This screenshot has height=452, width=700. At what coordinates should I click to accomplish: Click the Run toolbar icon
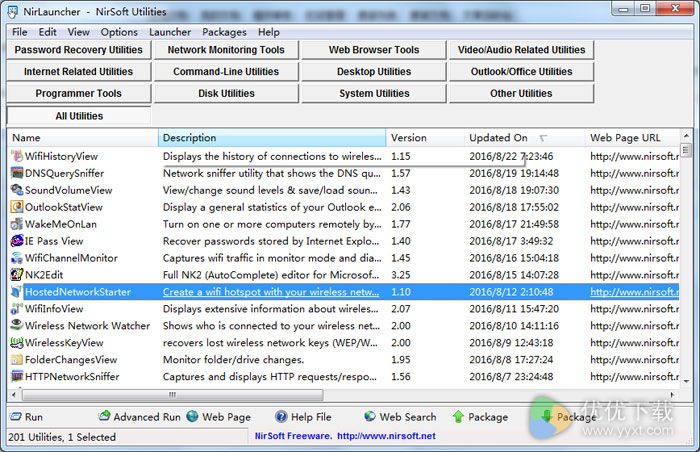click(16, 416)
